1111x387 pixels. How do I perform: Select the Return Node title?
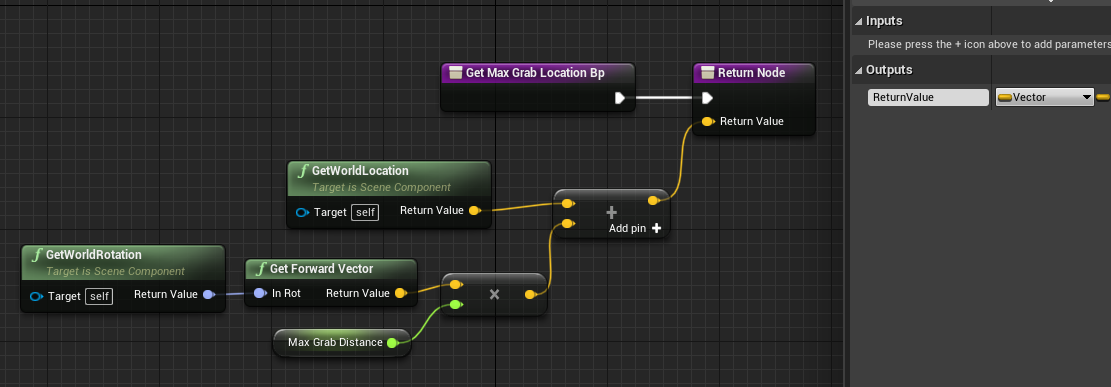point(752,73)
